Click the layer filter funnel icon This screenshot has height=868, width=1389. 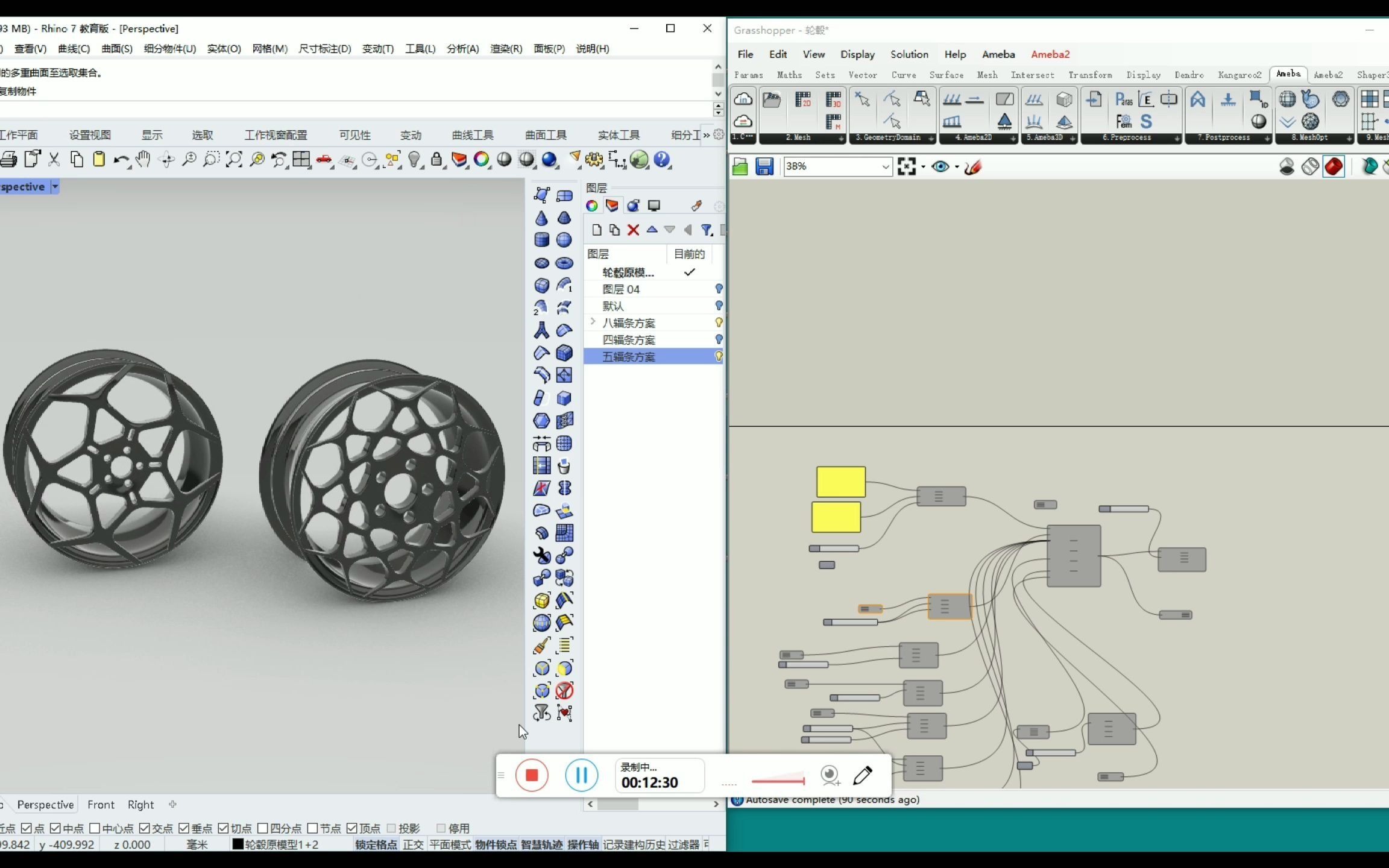[707, 230]
